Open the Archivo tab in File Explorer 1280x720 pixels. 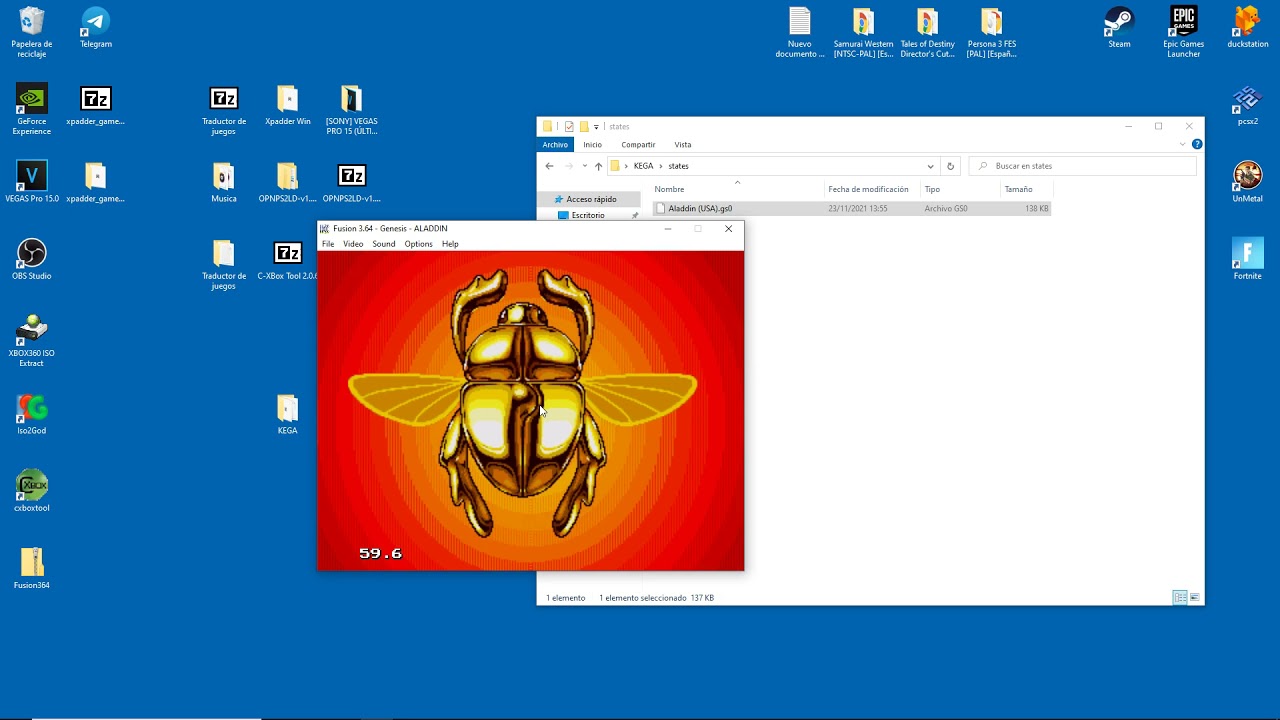555,145
